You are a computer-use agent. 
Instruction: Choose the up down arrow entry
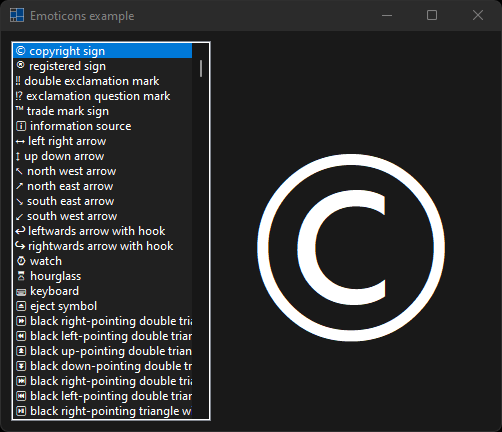pyautogui.click(x=103, y=156)
